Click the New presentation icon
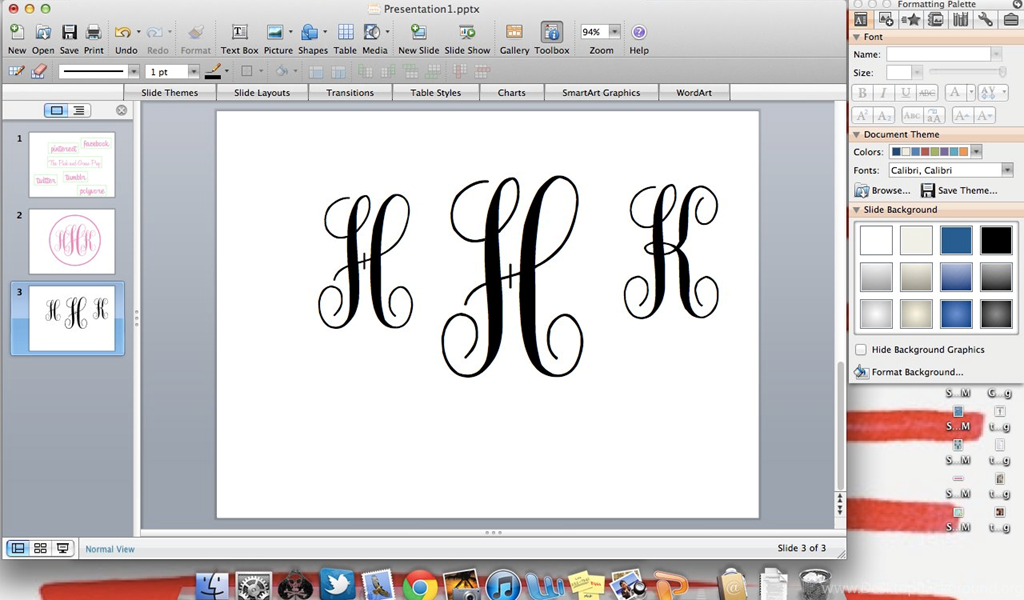This screenshot has width=1024, height=600. coord(17,34)
